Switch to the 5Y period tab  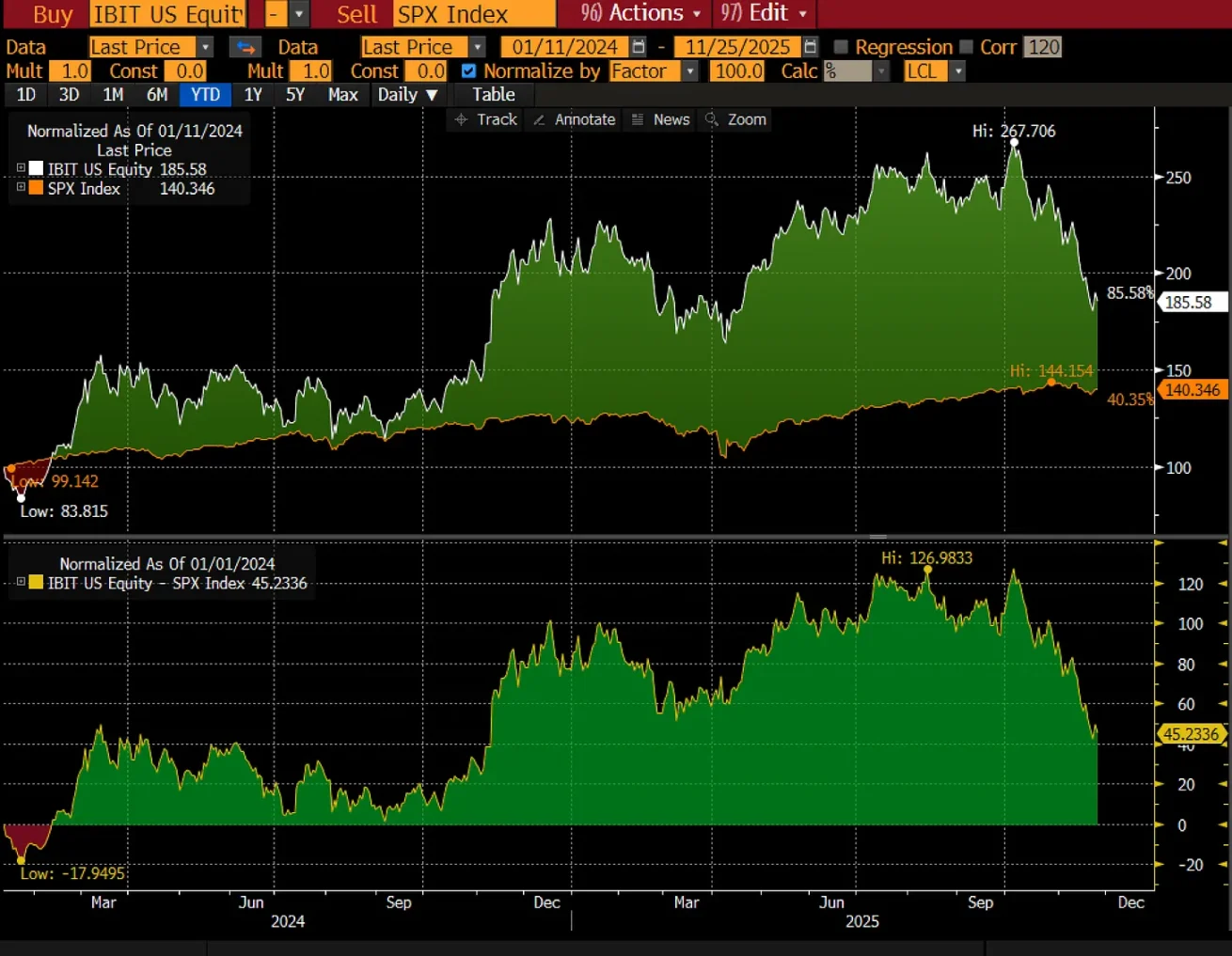click(x=294, y=94)
